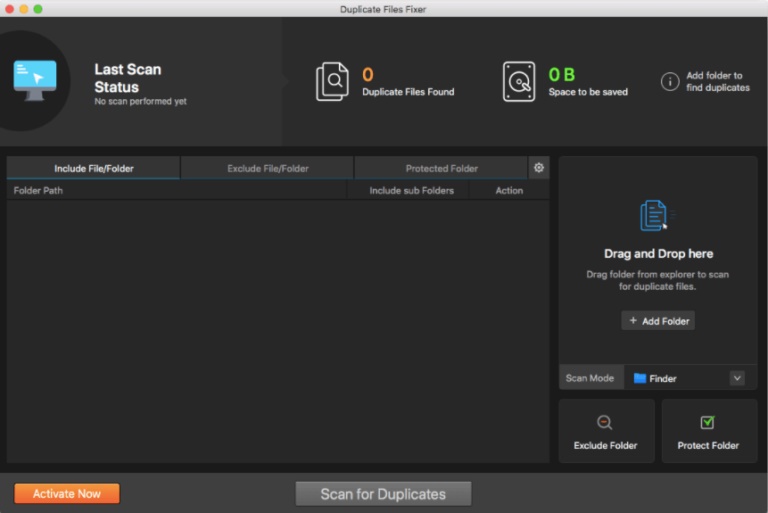This screenshot has width=768, height=513.
Task: Click the 'Duplicate Files Found' label
Action: pyautogui.click(x=408, y=92)
